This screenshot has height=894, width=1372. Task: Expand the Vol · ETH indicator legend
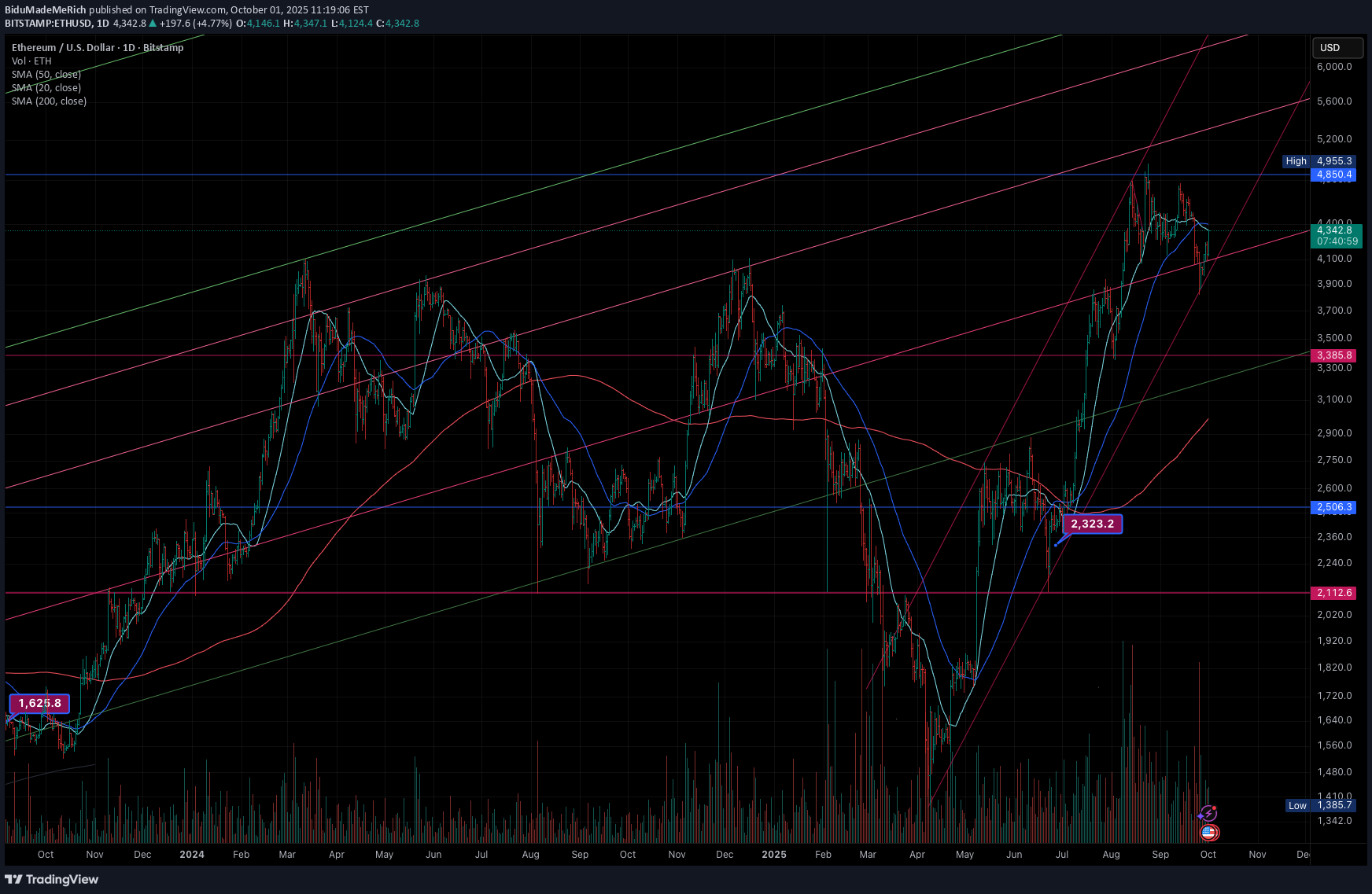31,61
